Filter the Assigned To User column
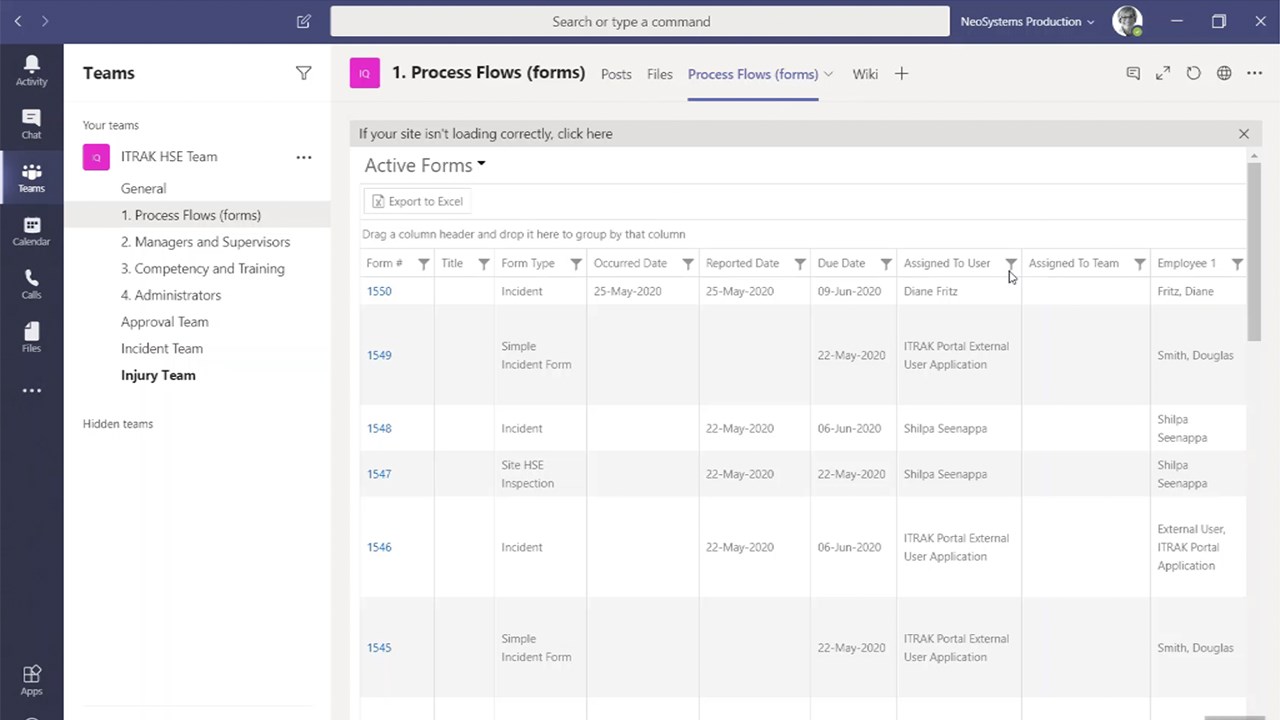Viewport: 1280px width, 720px height. (x=1011, y=264)
